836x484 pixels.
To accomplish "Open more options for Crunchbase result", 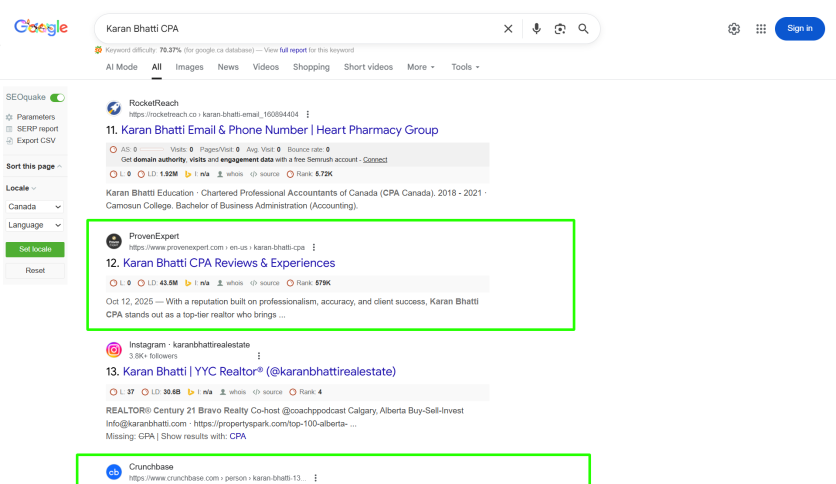I will [316, 478].
